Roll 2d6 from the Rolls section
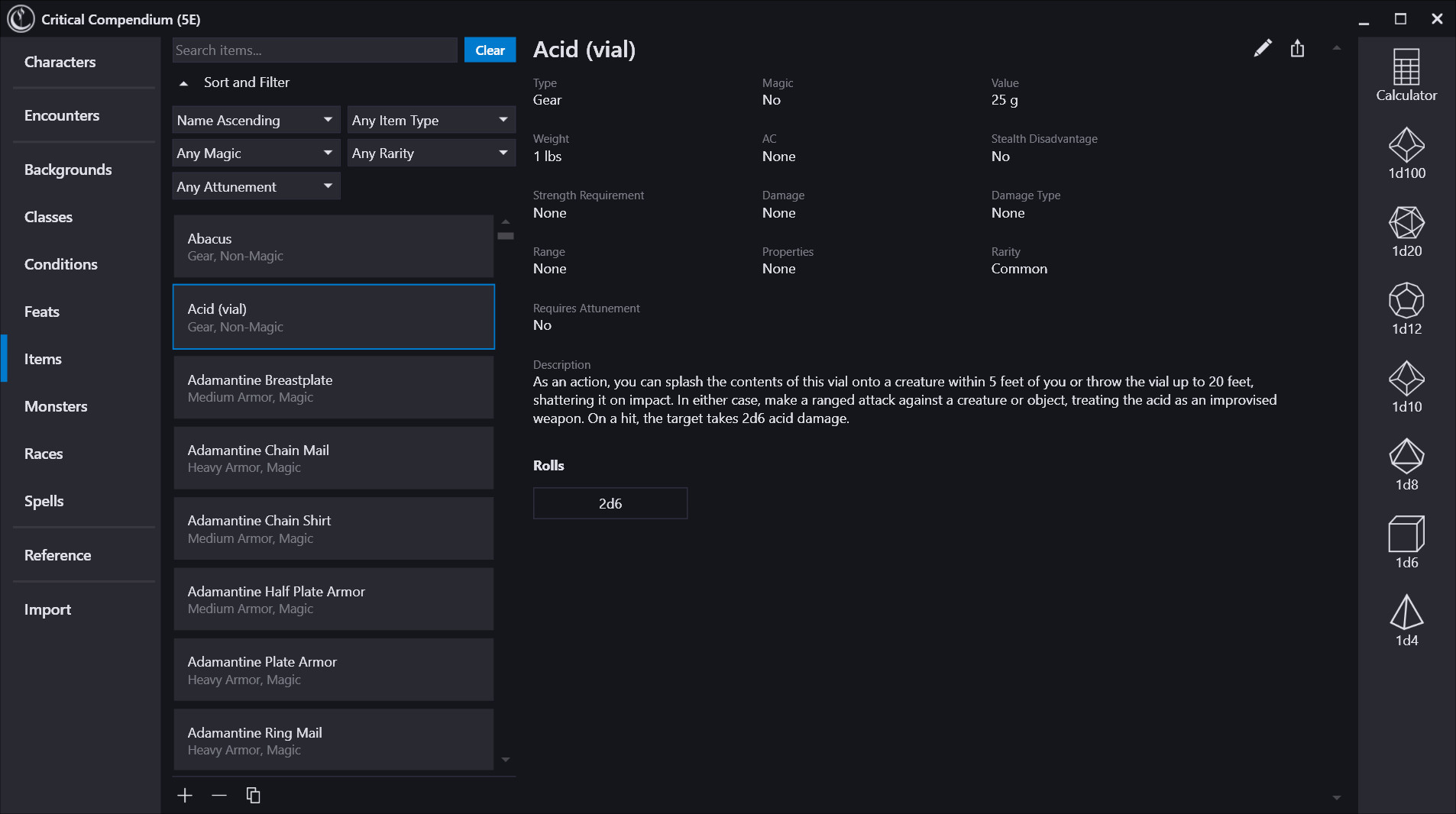 tap(610, 503)
